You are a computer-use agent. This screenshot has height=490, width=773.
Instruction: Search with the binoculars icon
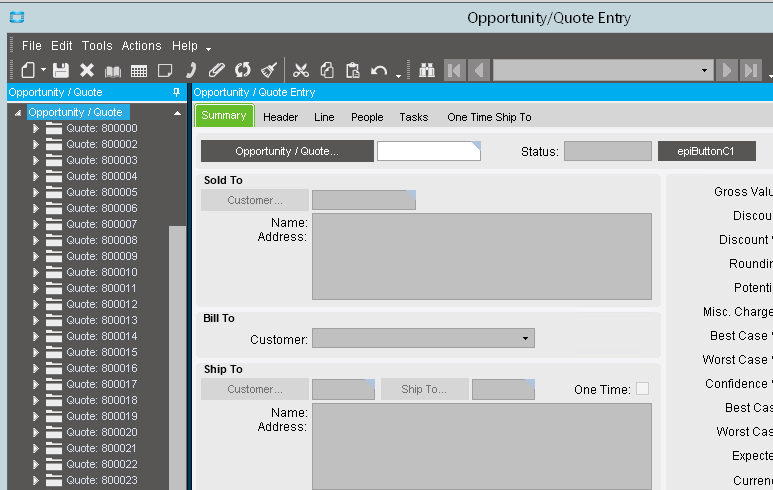(426, 70)
